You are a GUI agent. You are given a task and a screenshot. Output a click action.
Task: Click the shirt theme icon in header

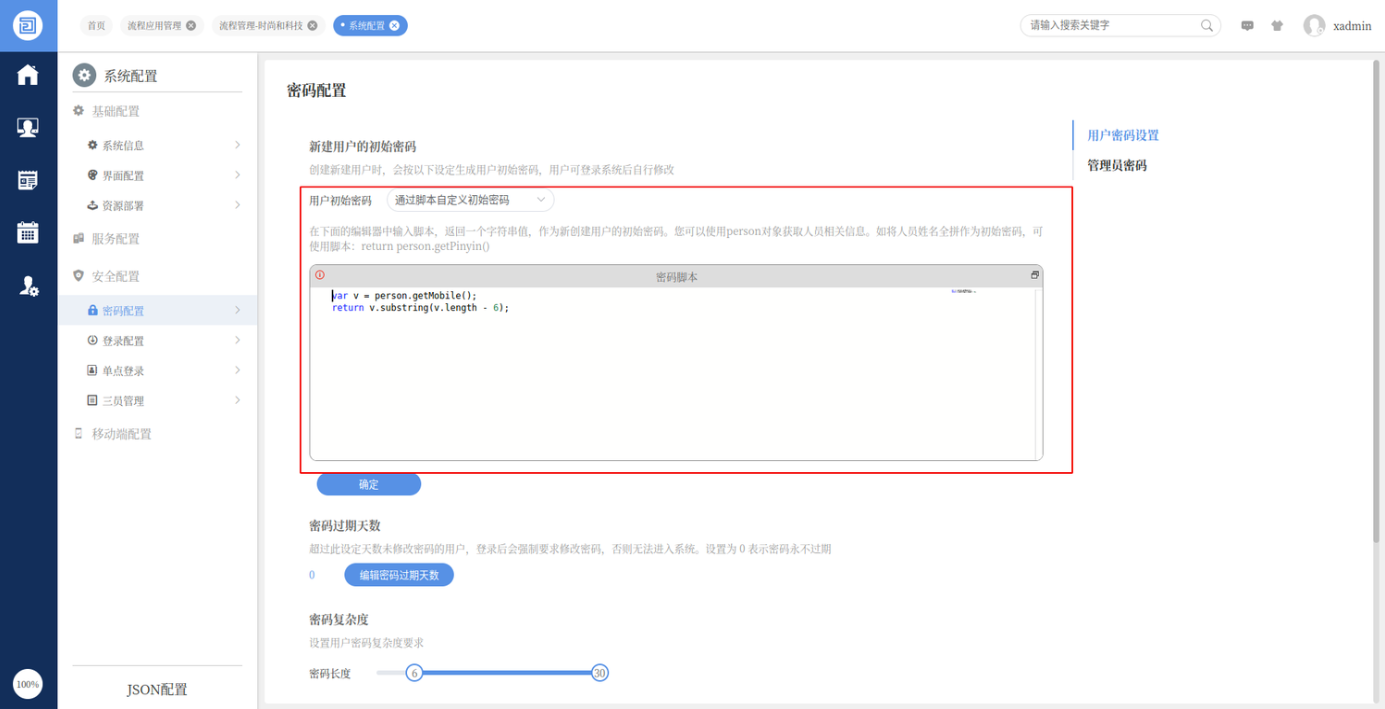pyautogui.click(x=1277, y=26)
